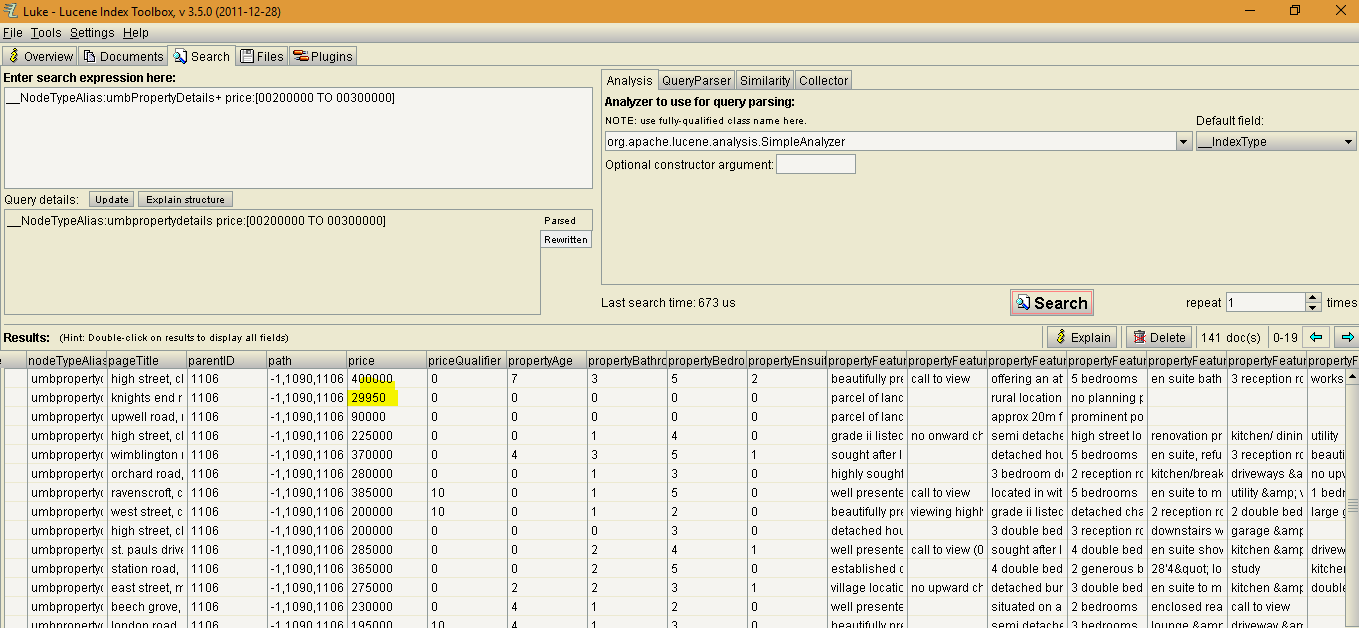
Task: Click the Delete result button
Action: pos(1159,337)
